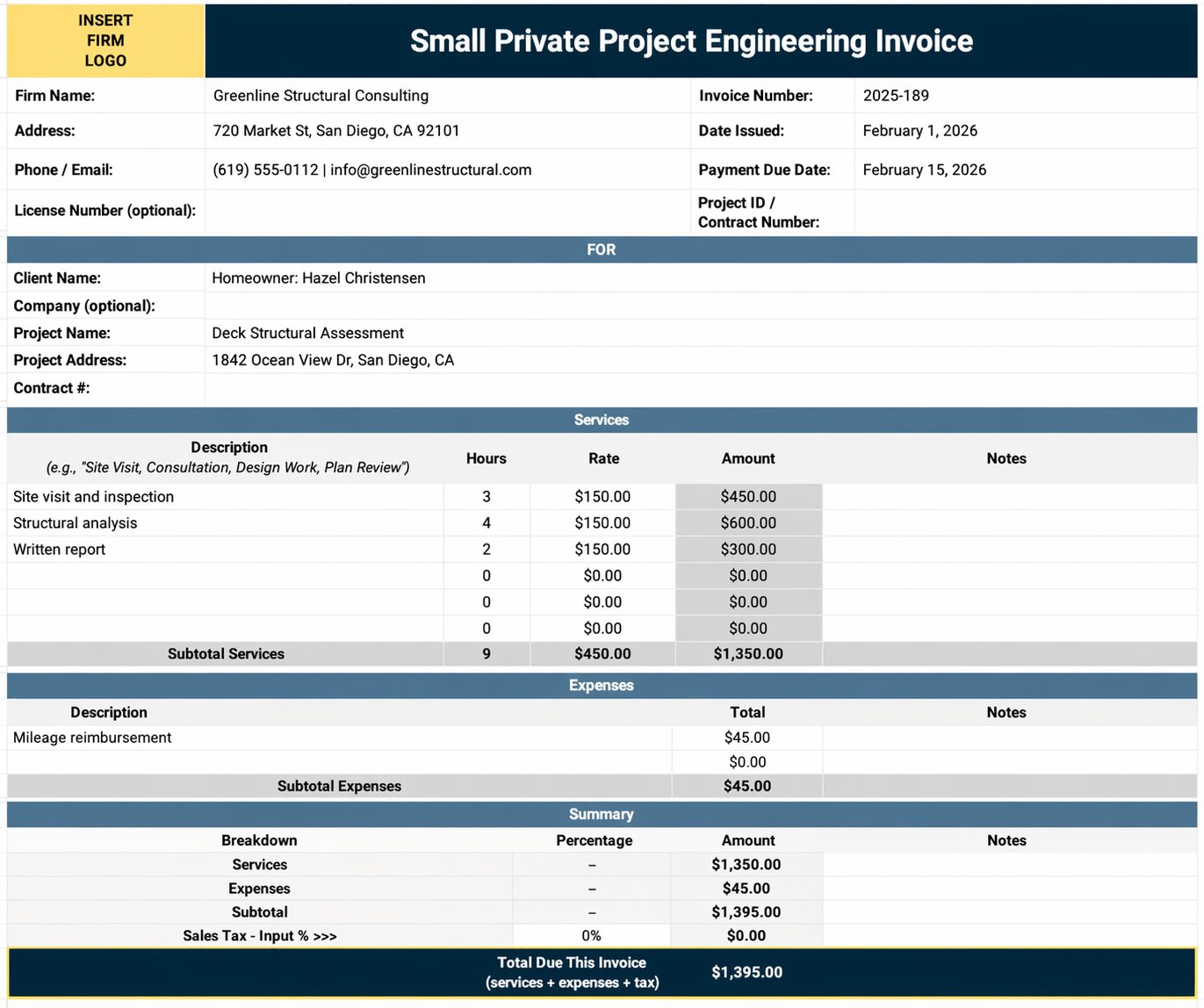The width and height of the screenshot is (1204, 1008).
Task: Click the phone and email cell
Action: point(448,169)
